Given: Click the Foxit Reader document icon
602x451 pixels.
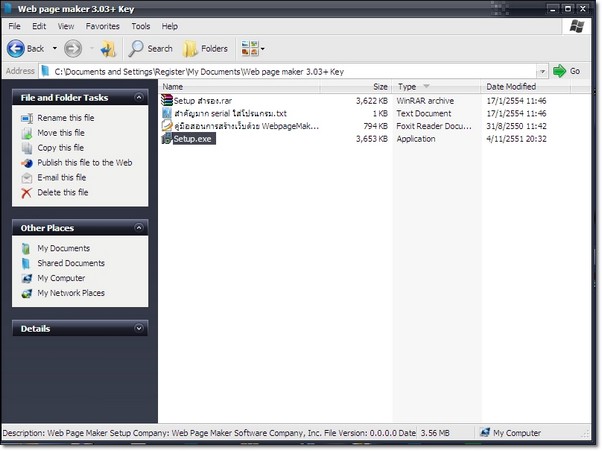Looking at the screenshot, I should [x=167, y=126].
